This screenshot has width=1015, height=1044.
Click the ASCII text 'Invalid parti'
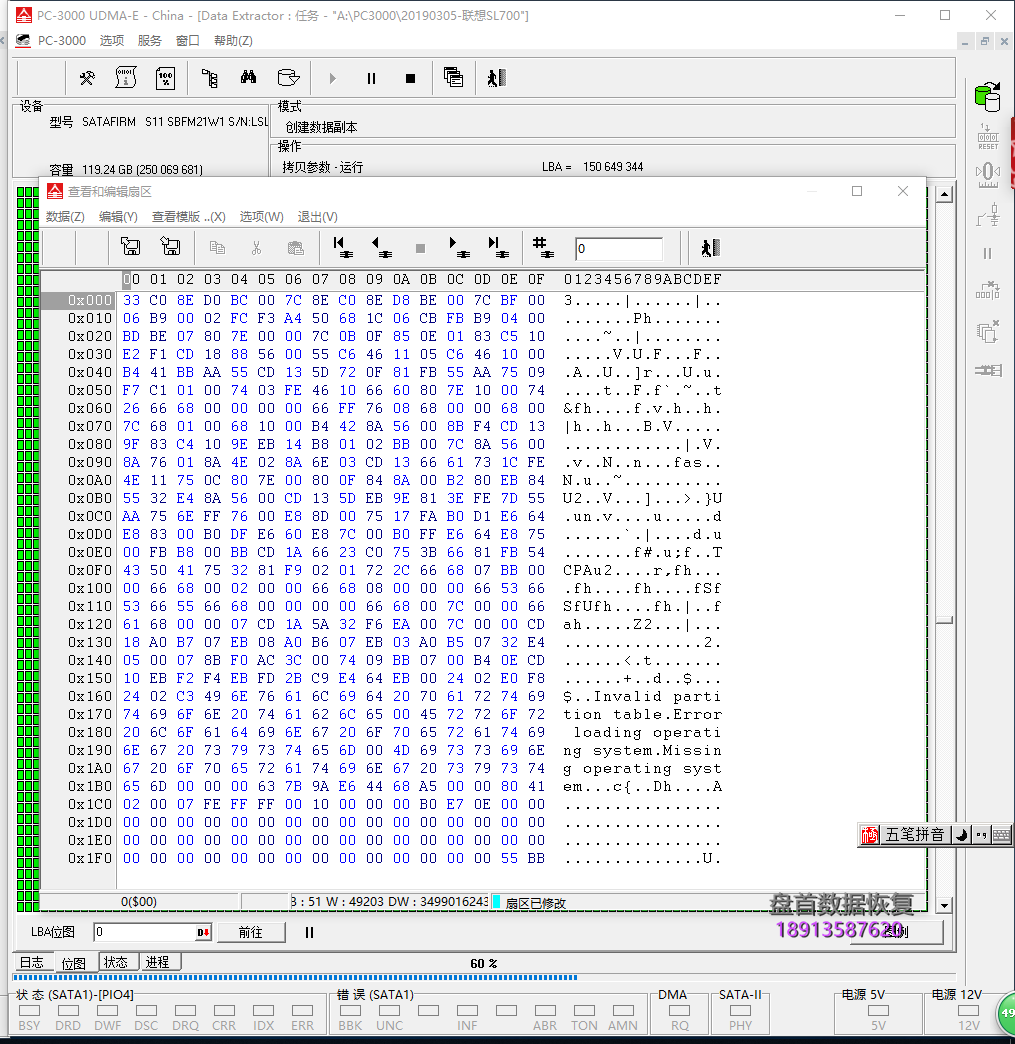click(657, 696)
